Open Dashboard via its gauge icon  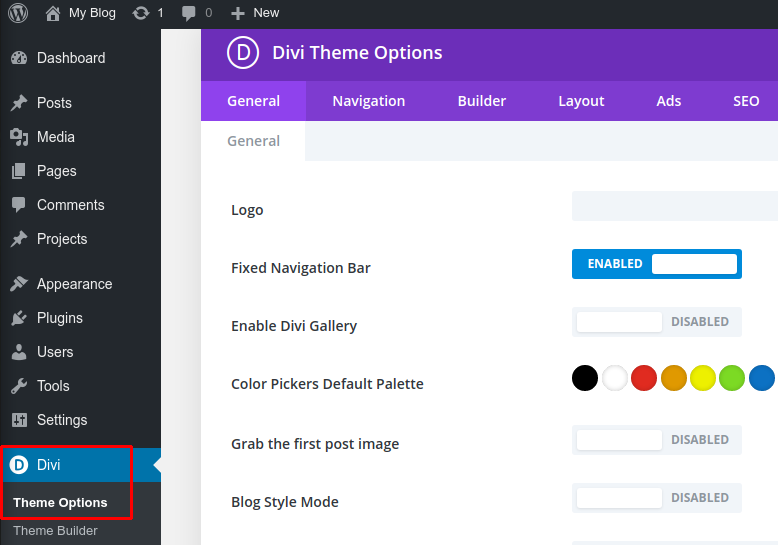click(19, 58)
